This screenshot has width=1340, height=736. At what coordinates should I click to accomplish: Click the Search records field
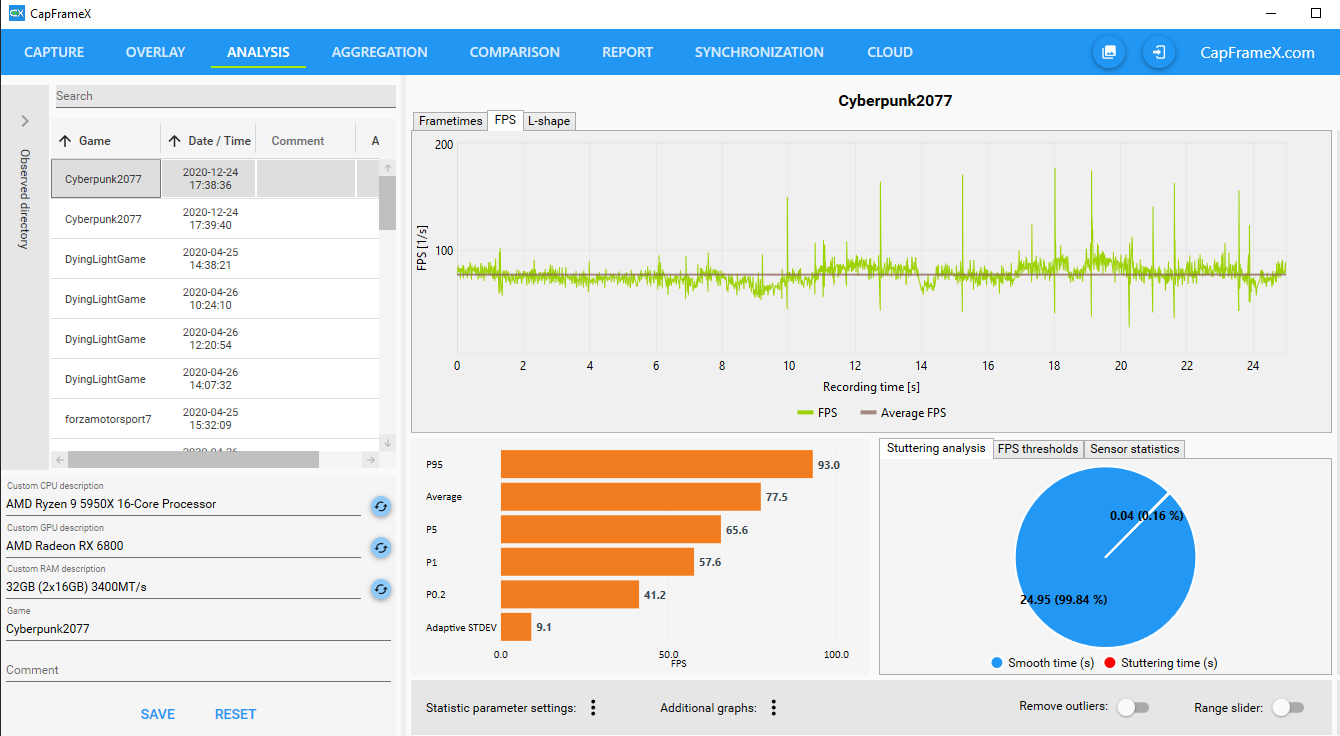tap(225, 96)
